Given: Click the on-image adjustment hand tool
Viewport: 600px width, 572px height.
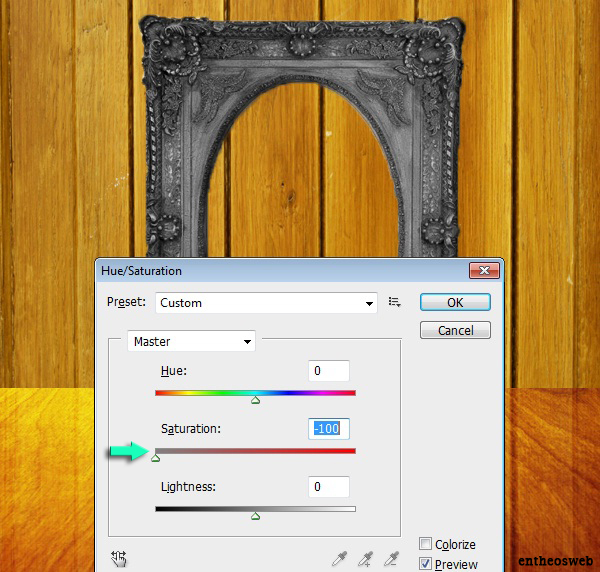Looking at the screenshot, I should tap(119, 559).
